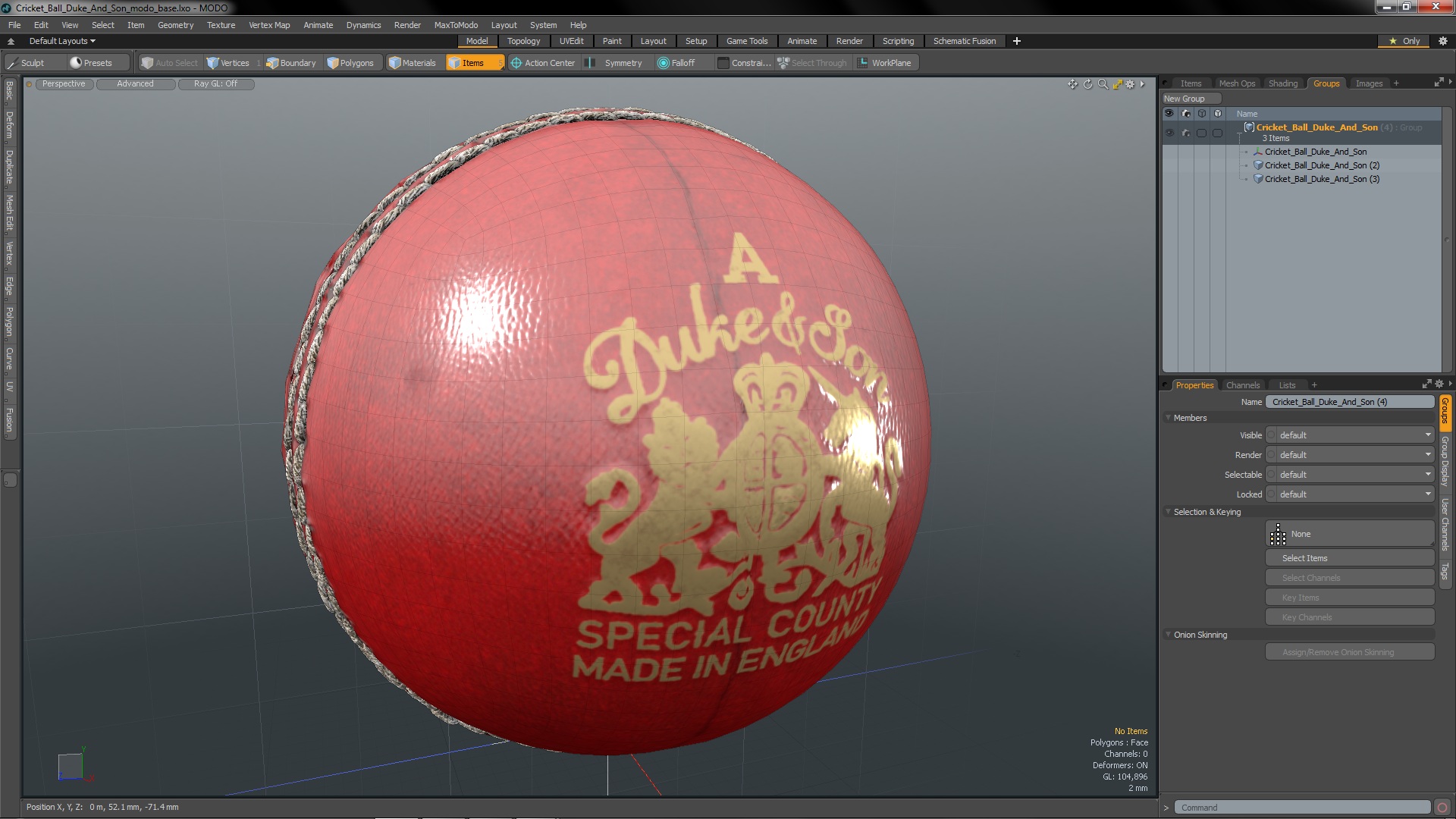This screenshot has height=819, width=1456.
Task: Open the Render default dropdown
Action: (x=1350, y=455)
